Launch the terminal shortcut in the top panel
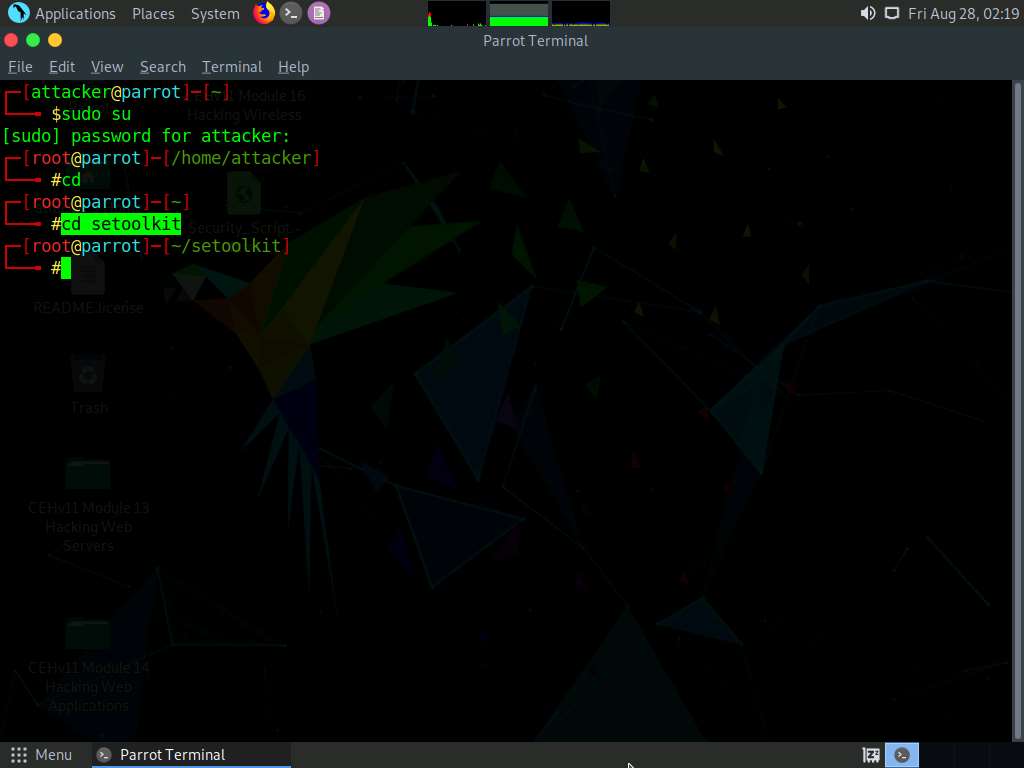Viewport: 1024px width, 768px height. click(x=291, y=13)
